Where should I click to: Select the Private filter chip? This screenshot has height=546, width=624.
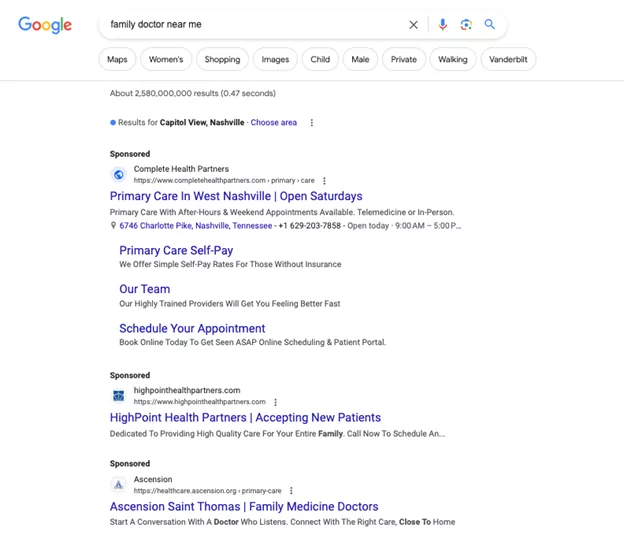point(404,59)
